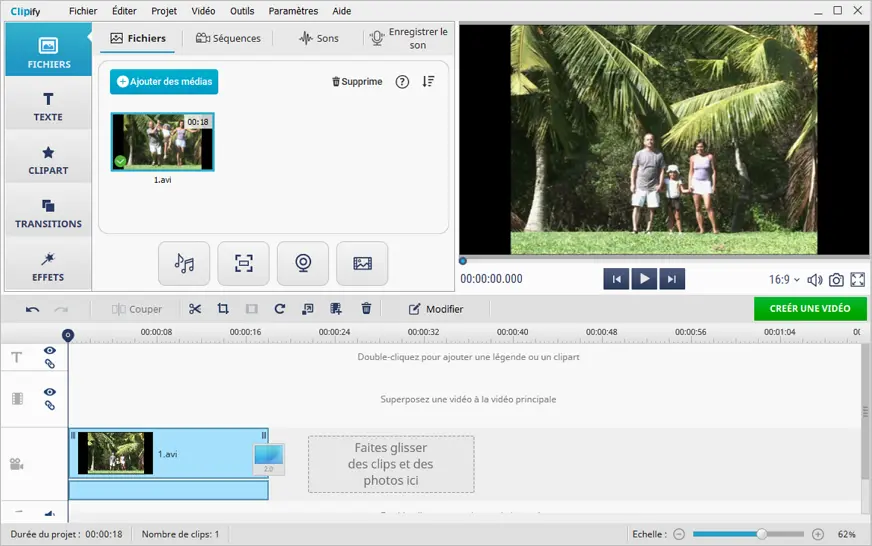Click the webcam recording button
This screenshot has height=546, width=872.
click(303, 263)
